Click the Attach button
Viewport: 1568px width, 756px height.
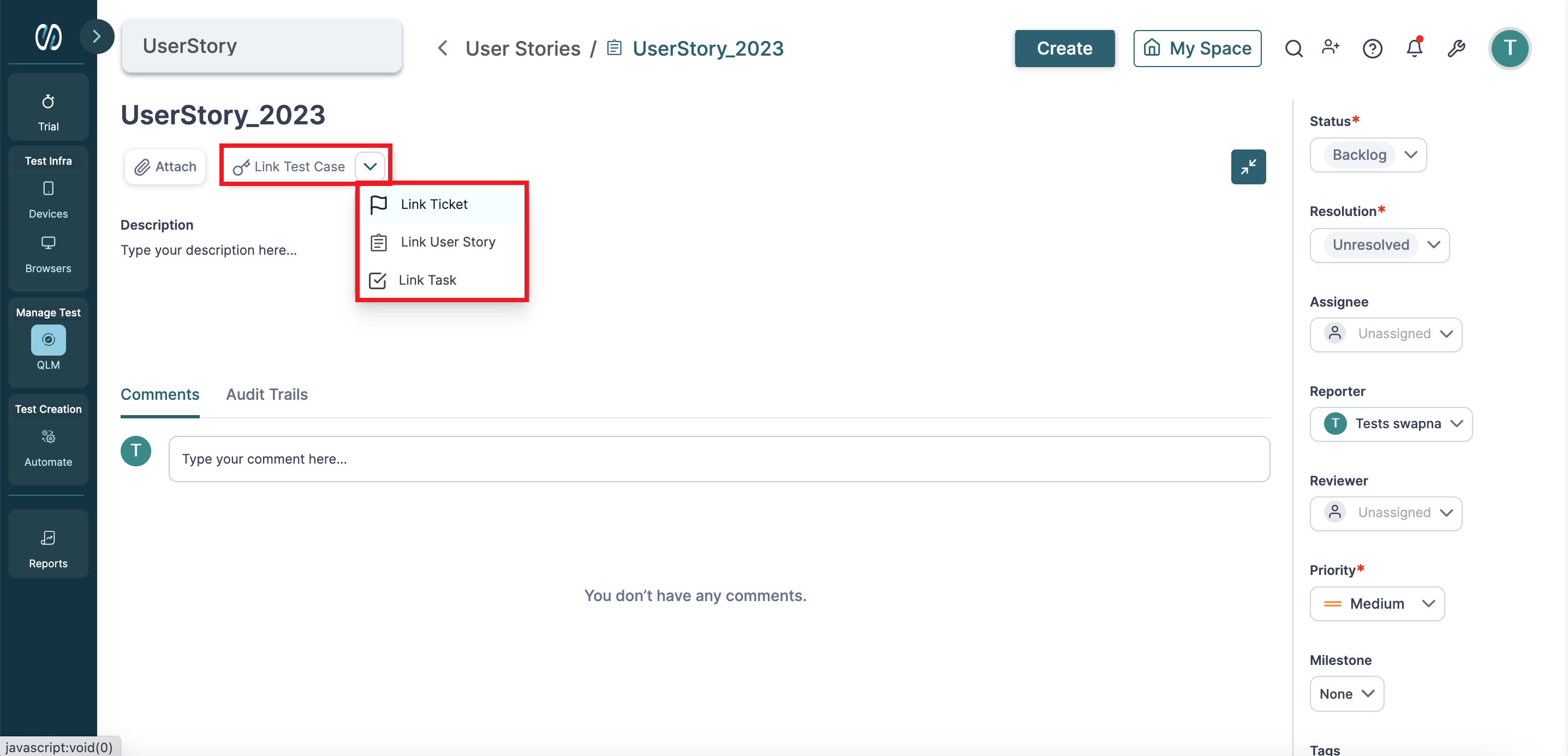[165, 167]
